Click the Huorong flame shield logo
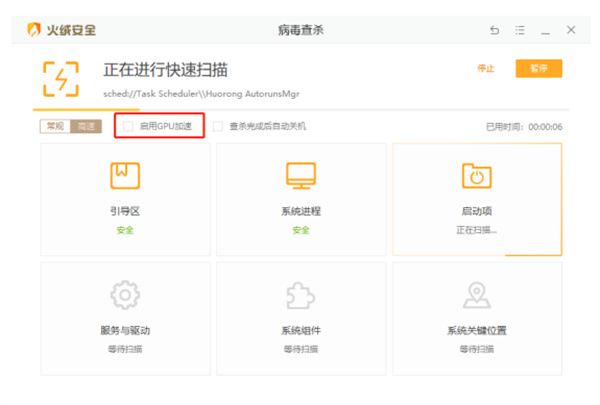Screen dimensions: 600x405 34,29
